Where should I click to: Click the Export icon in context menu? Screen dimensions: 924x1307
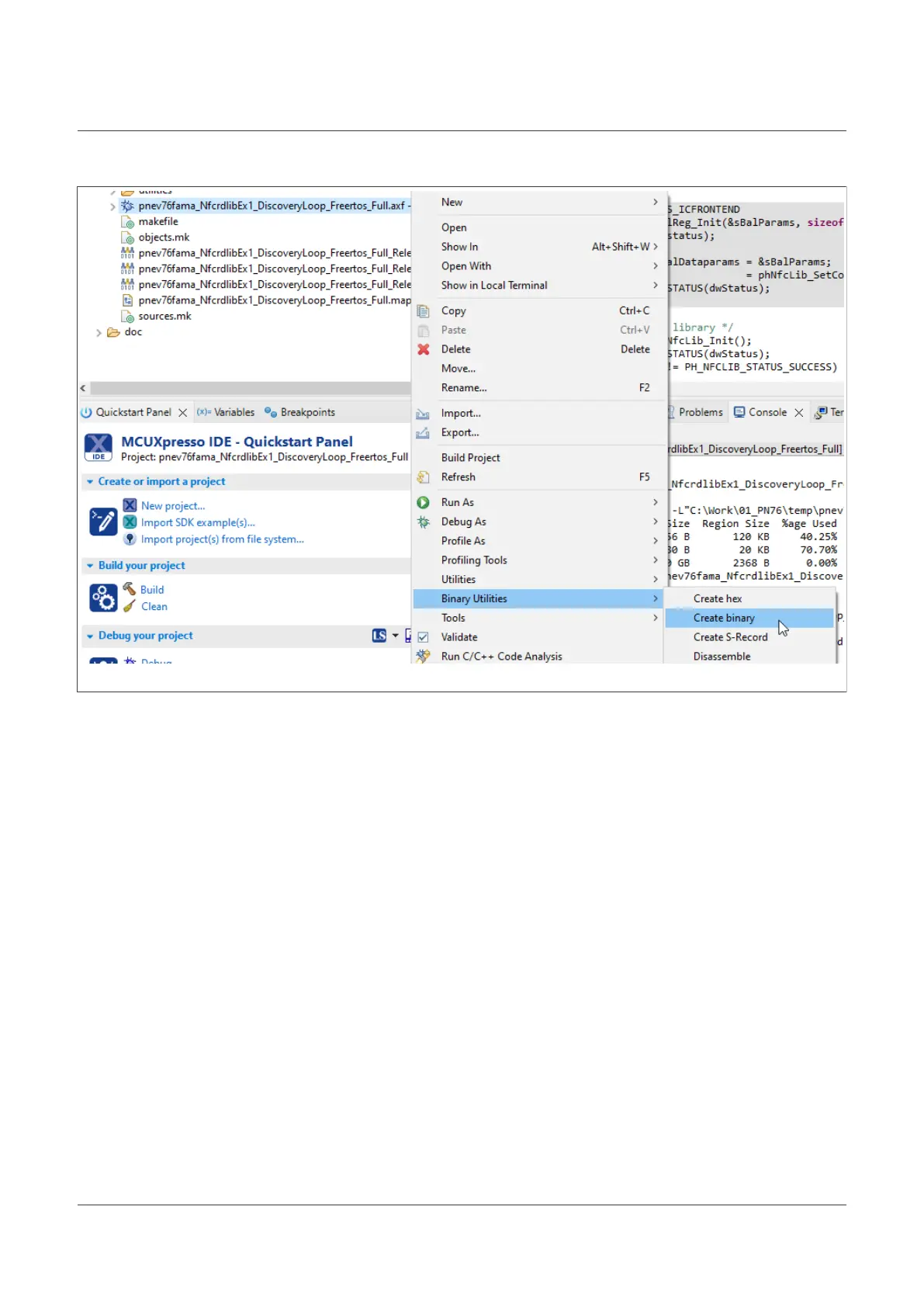coord(423,433)
